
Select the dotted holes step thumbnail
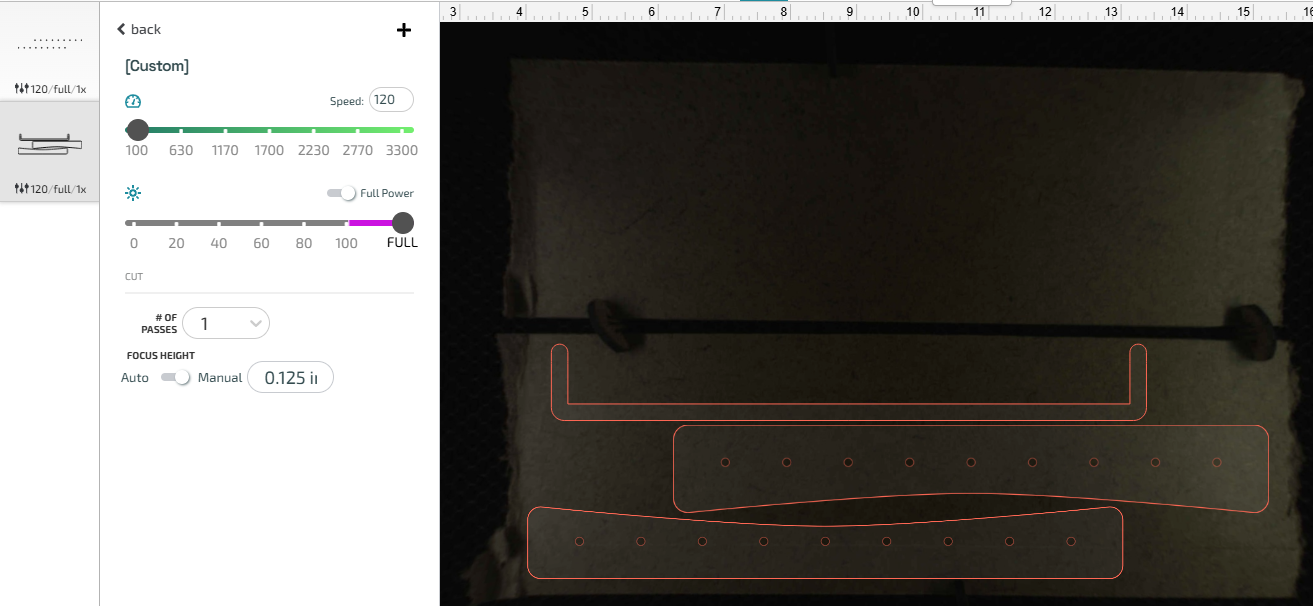click(50, 44)
